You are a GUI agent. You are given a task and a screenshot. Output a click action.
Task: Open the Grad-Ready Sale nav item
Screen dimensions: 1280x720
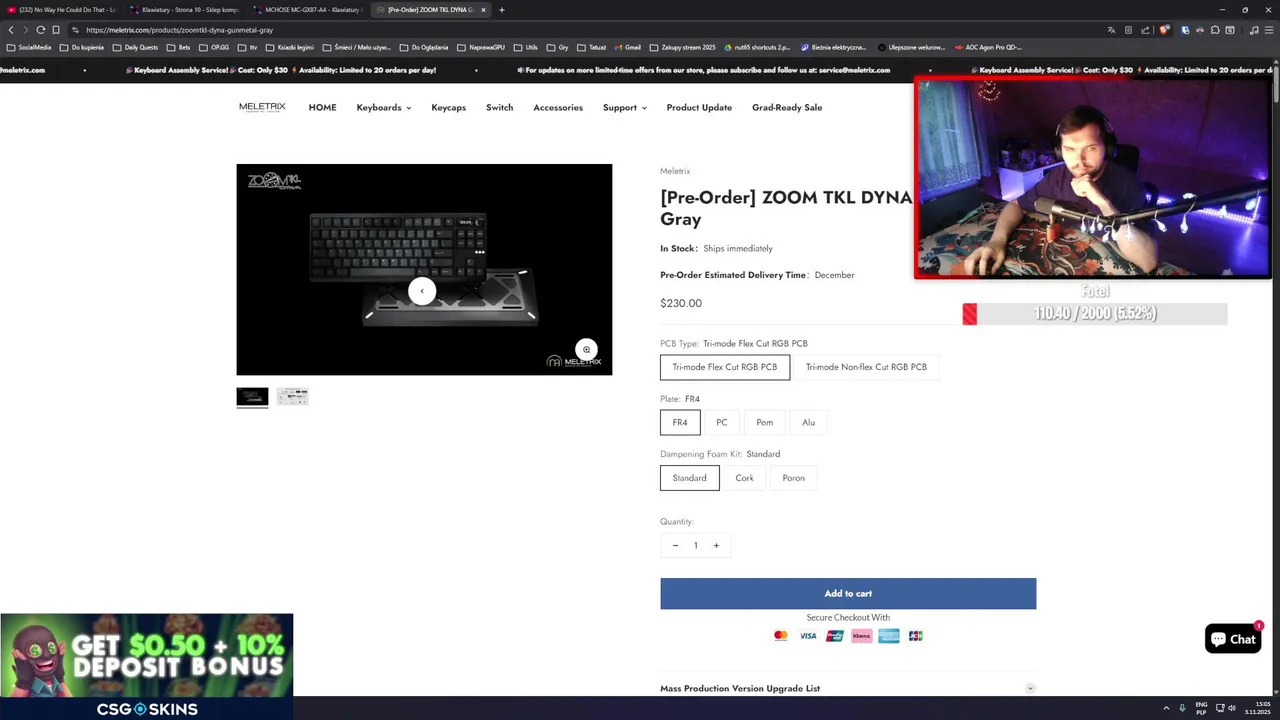(x=787, y=107)
